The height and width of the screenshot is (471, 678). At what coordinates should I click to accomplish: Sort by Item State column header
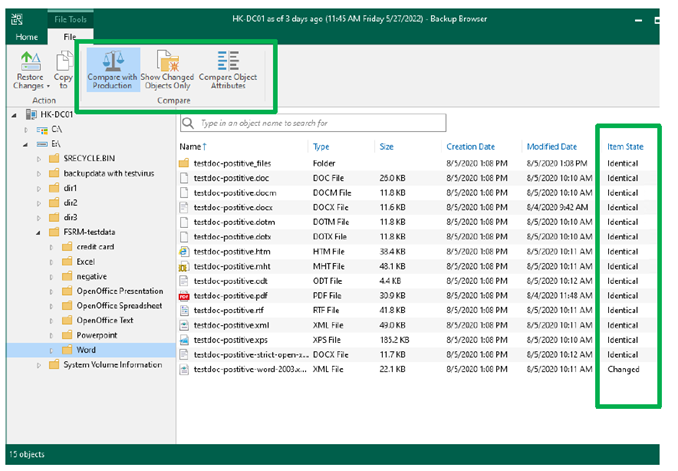625,147
